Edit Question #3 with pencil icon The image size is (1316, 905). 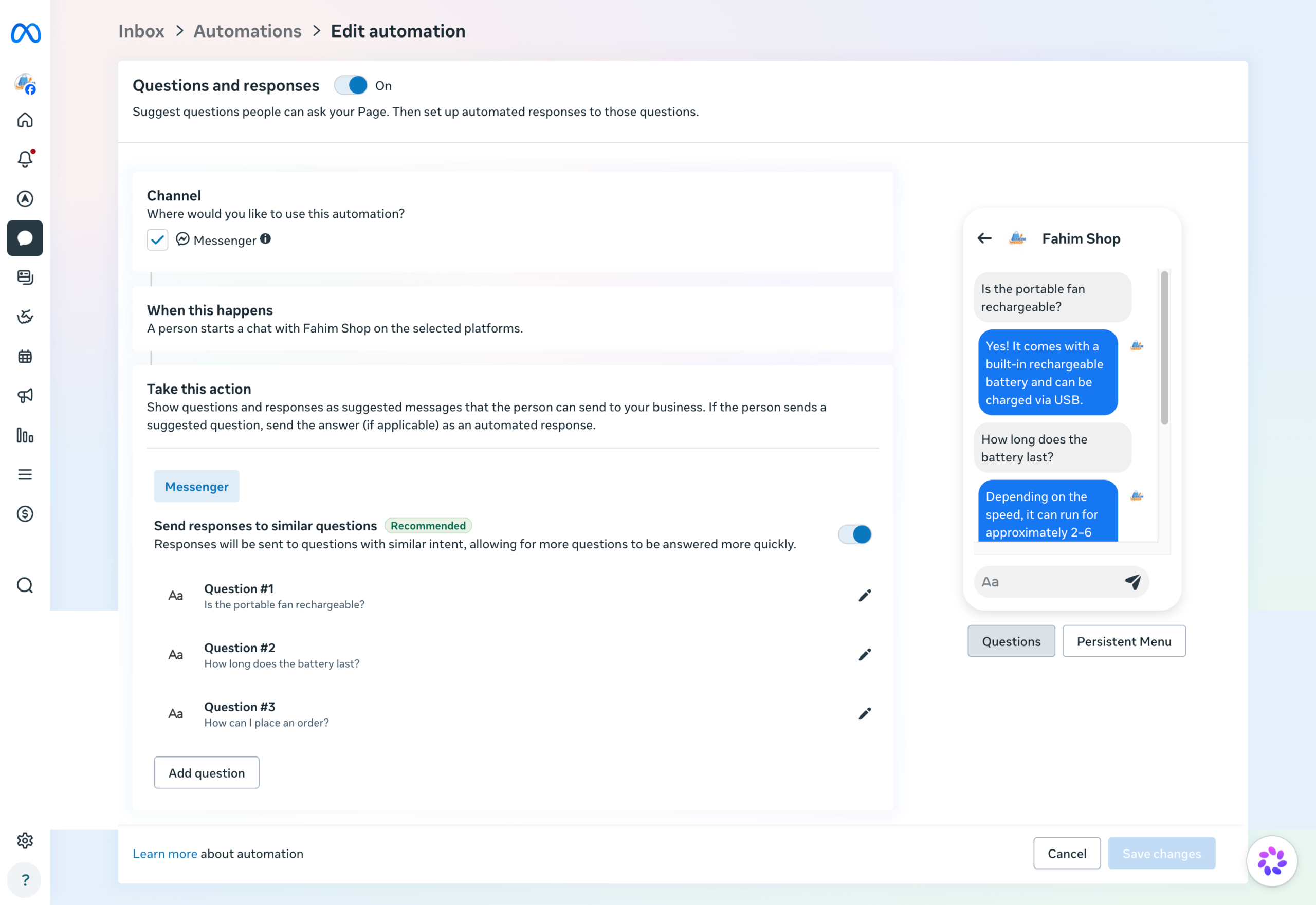(x=865, y=713)
